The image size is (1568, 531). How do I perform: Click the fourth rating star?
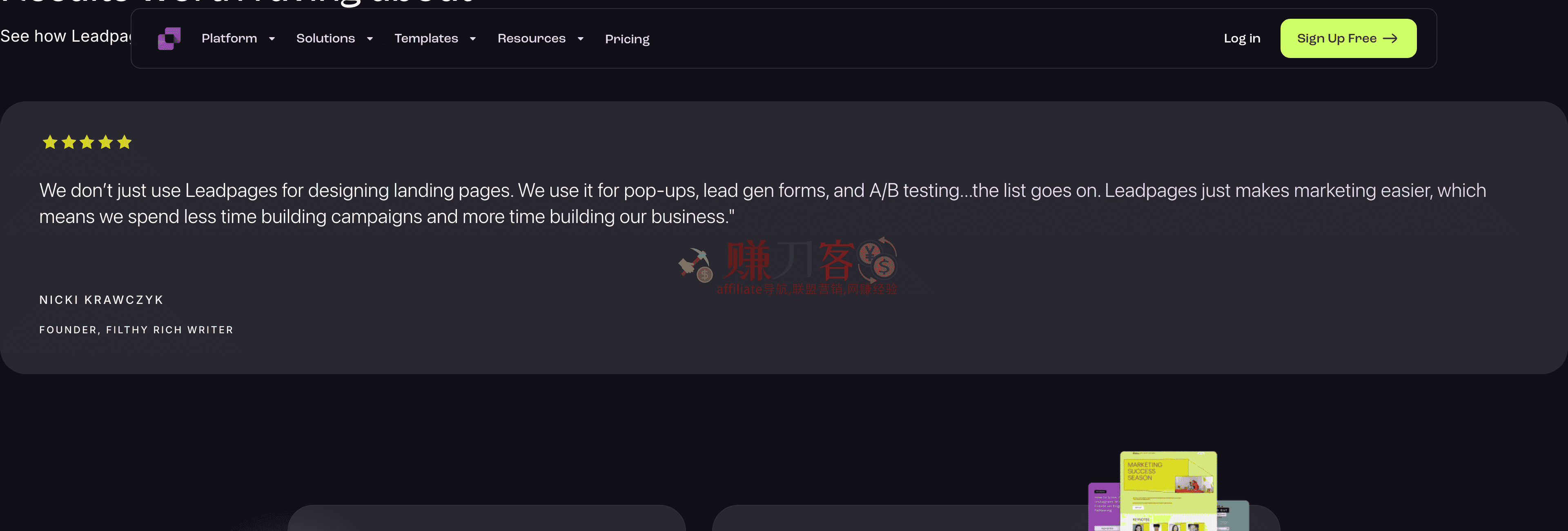(106, 143)
